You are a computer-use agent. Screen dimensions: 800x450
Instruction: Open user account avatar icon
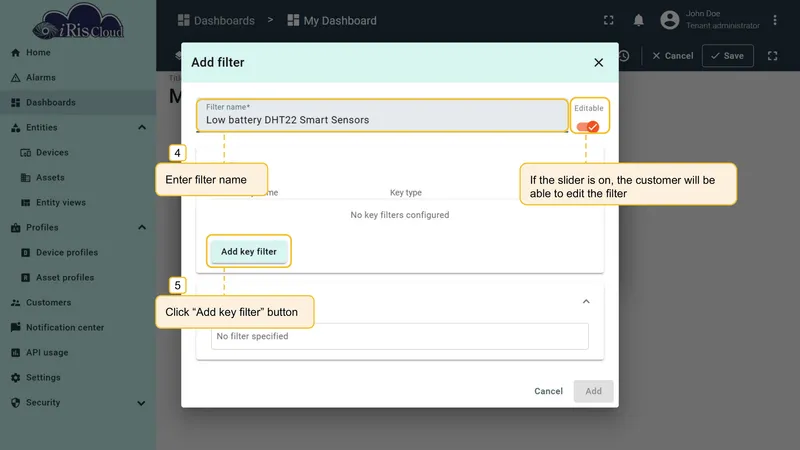tap(670, 20)
